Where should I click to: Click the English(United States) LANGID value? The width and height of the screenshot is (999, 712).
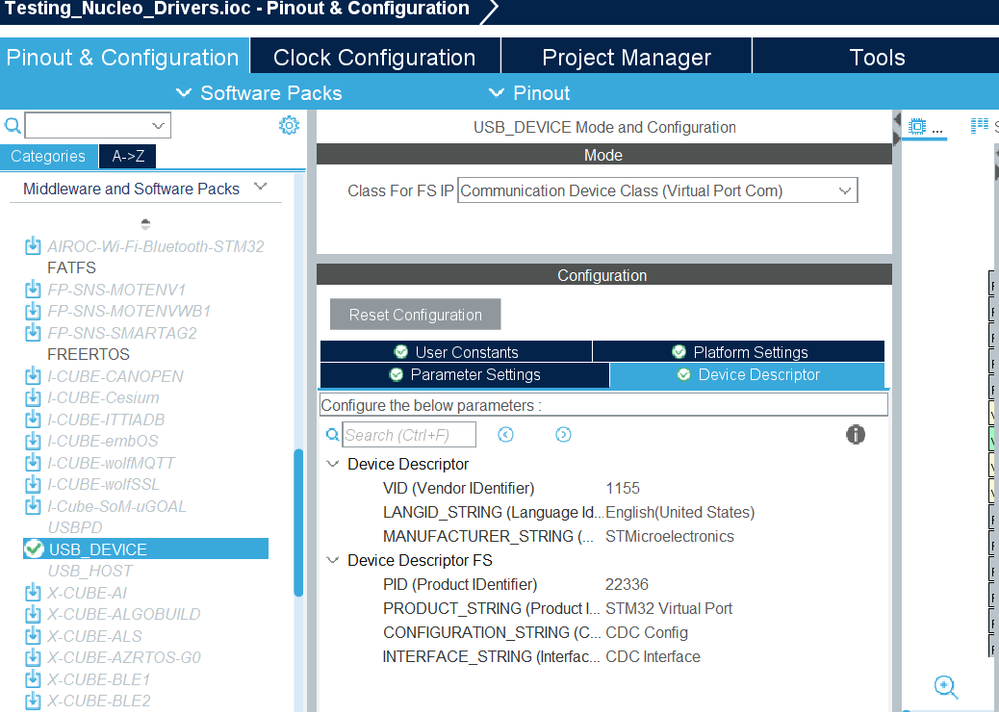(x=680, y=513)
